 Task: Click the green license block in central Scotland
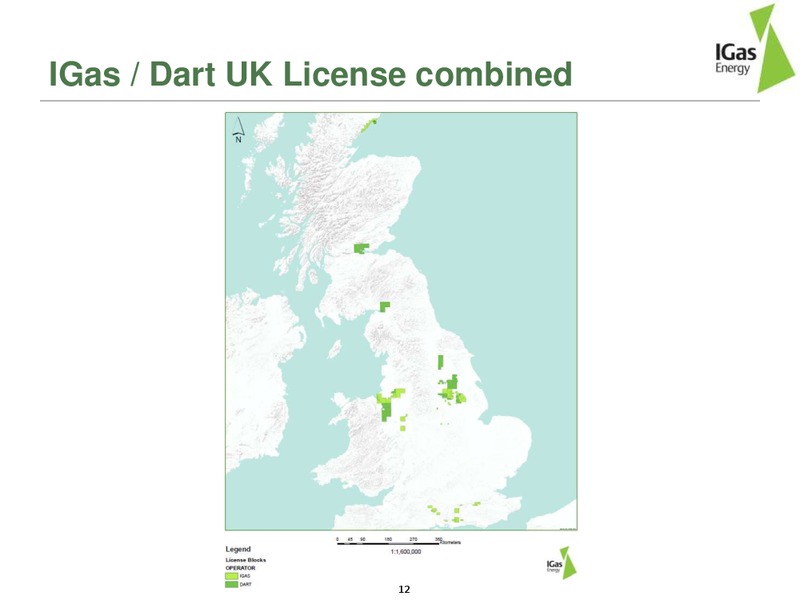tap(361, 248)
